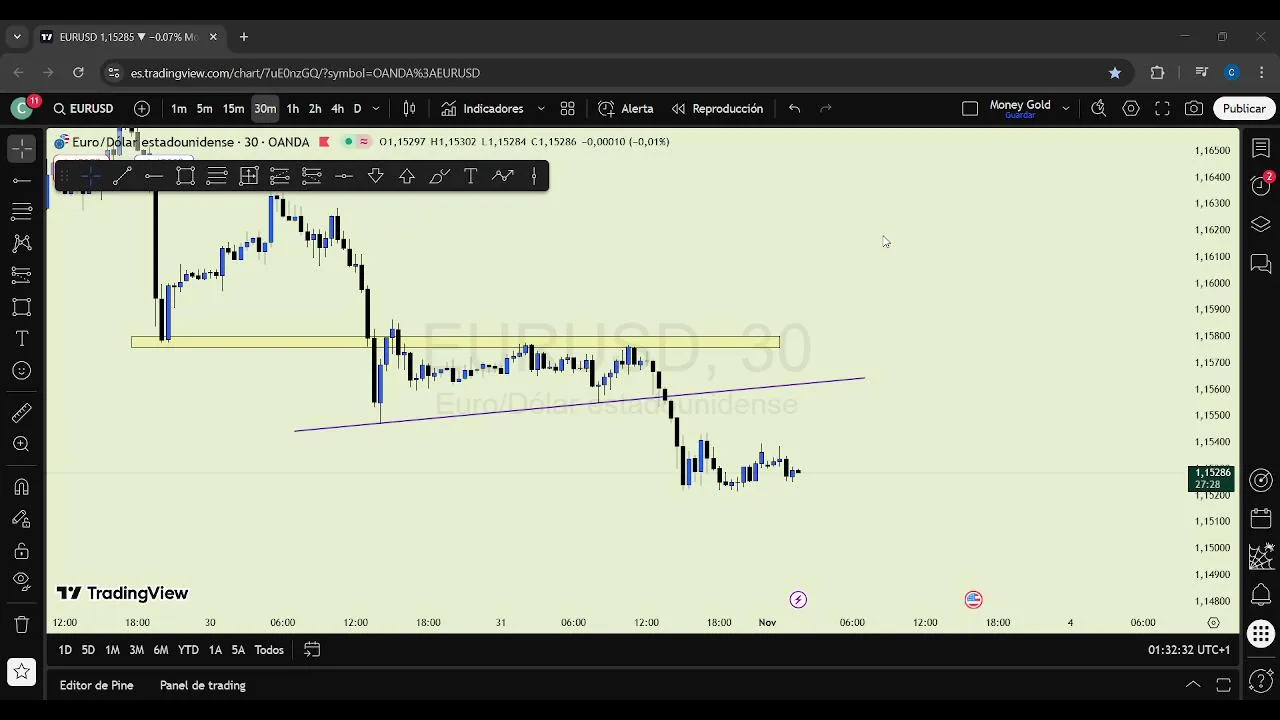Switch to the 1h timeframe
Image resolution: width=1280 pixels, height=720 pixels.
pos(292,108)
